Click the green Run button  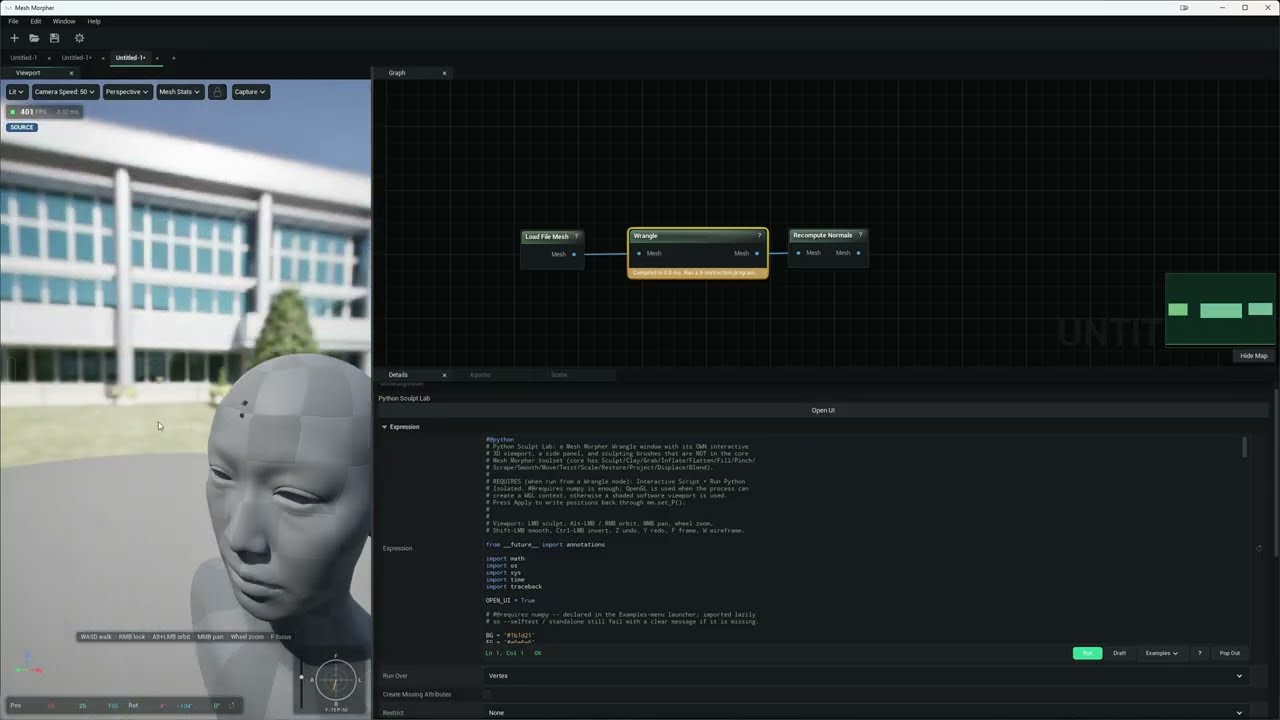(x=1087, y=653)
